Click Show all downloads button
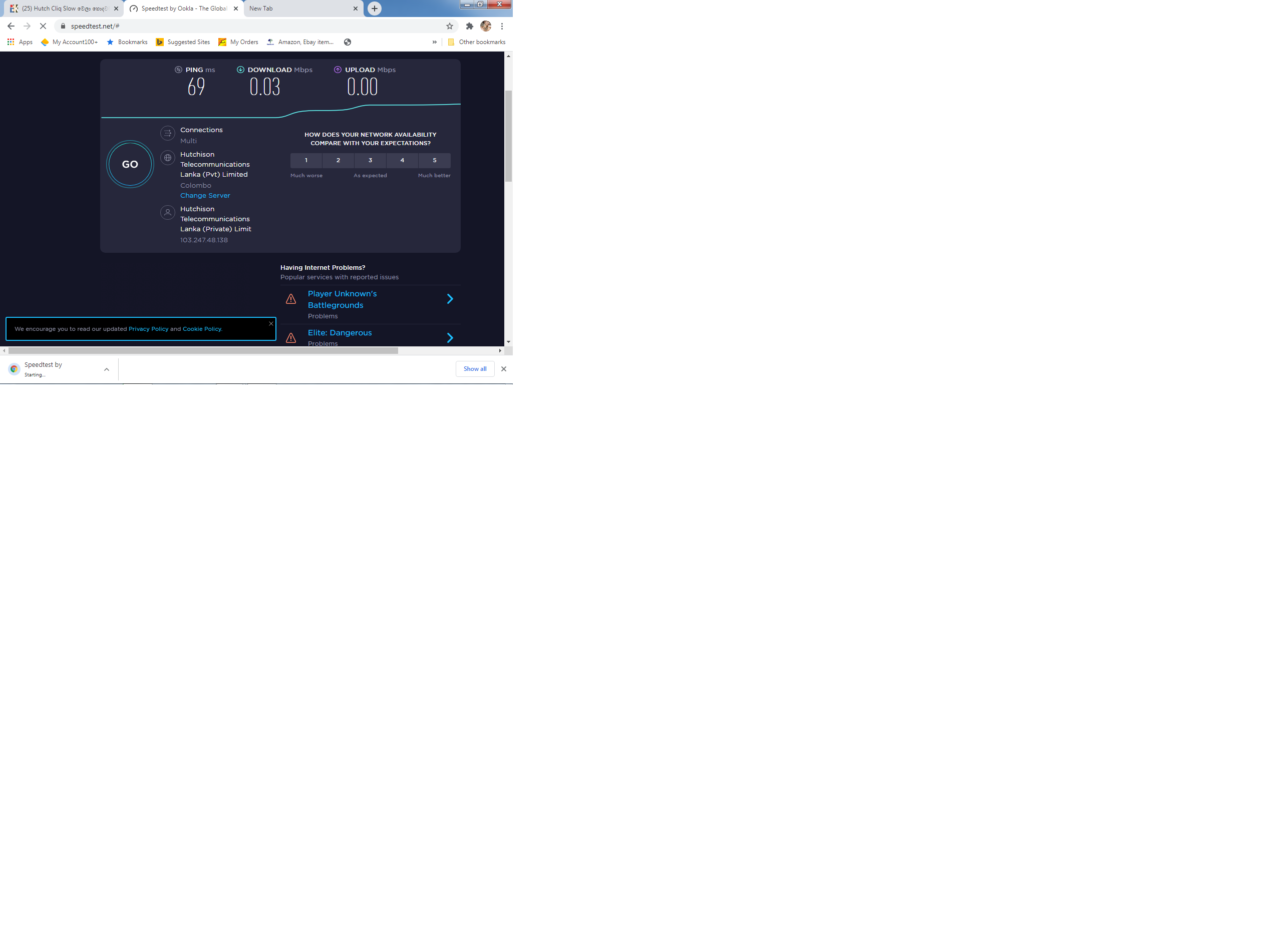The image size is (1288, 925). [x=475, y=369]
